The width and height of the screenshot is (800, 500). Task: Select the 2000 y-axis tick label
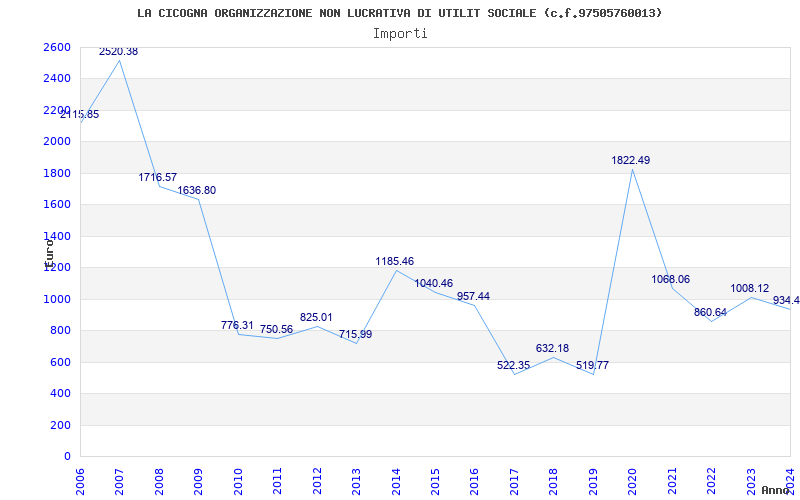[58, 142]
